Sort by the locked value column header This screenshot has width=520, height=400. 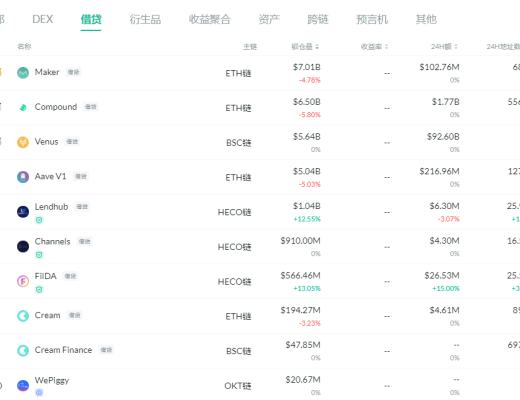pyautogui.click(x=305, y=47)
